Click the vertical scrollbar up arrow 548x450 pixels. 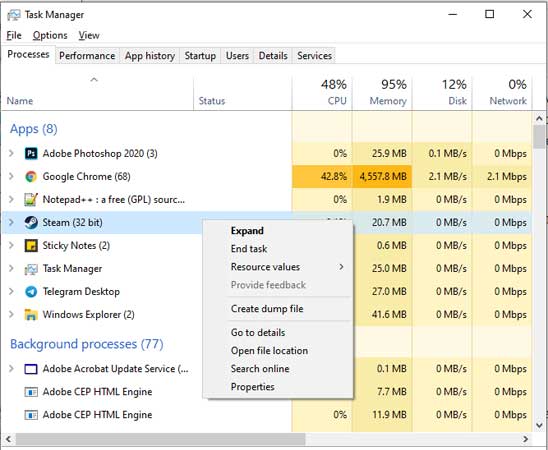click(539, 119)
